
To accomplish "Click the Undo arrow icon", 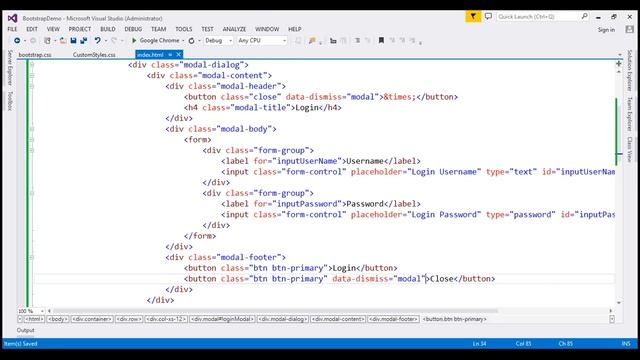I will click(x=97, y=40).
